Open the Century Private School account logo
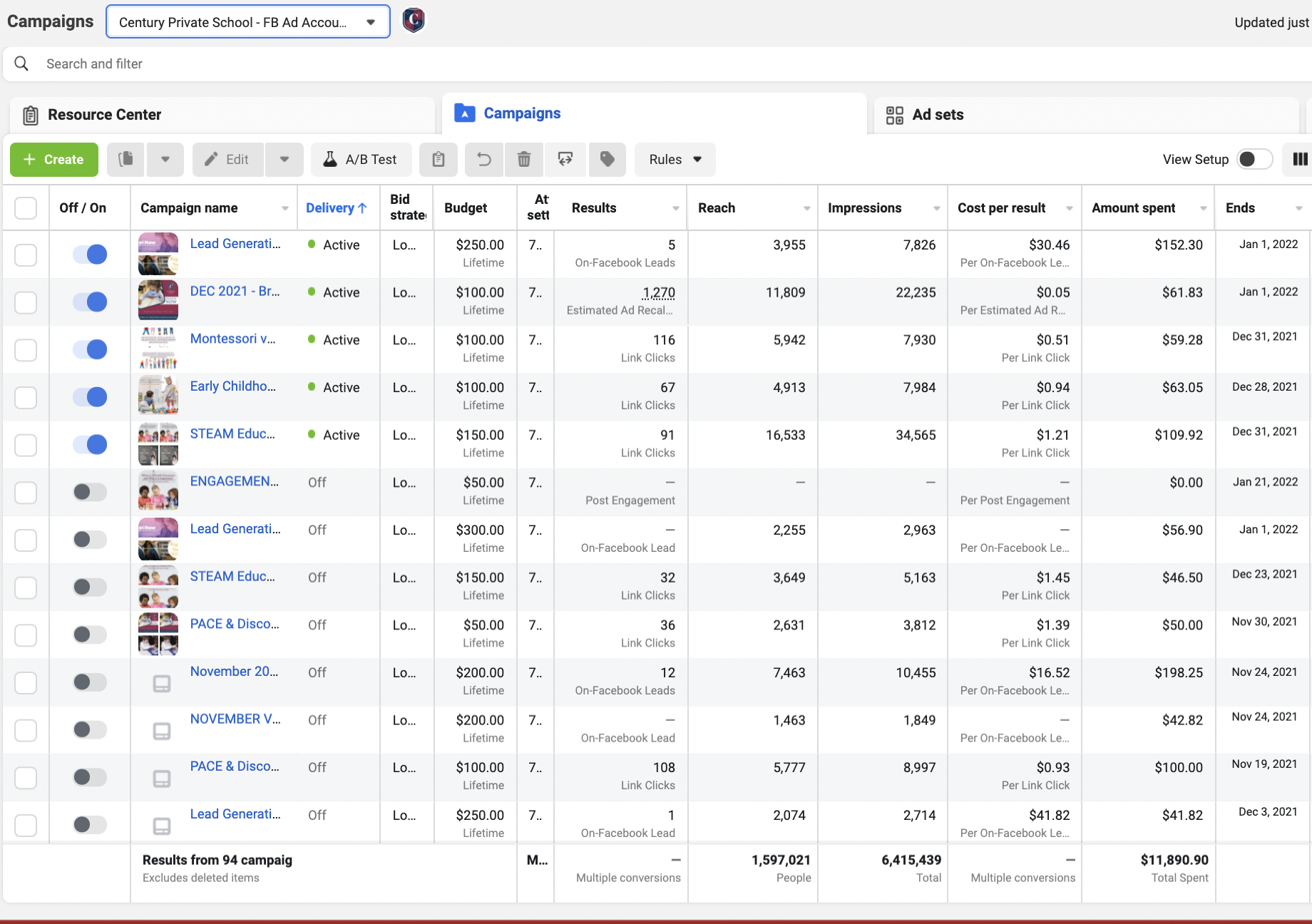 coord(414,21)
